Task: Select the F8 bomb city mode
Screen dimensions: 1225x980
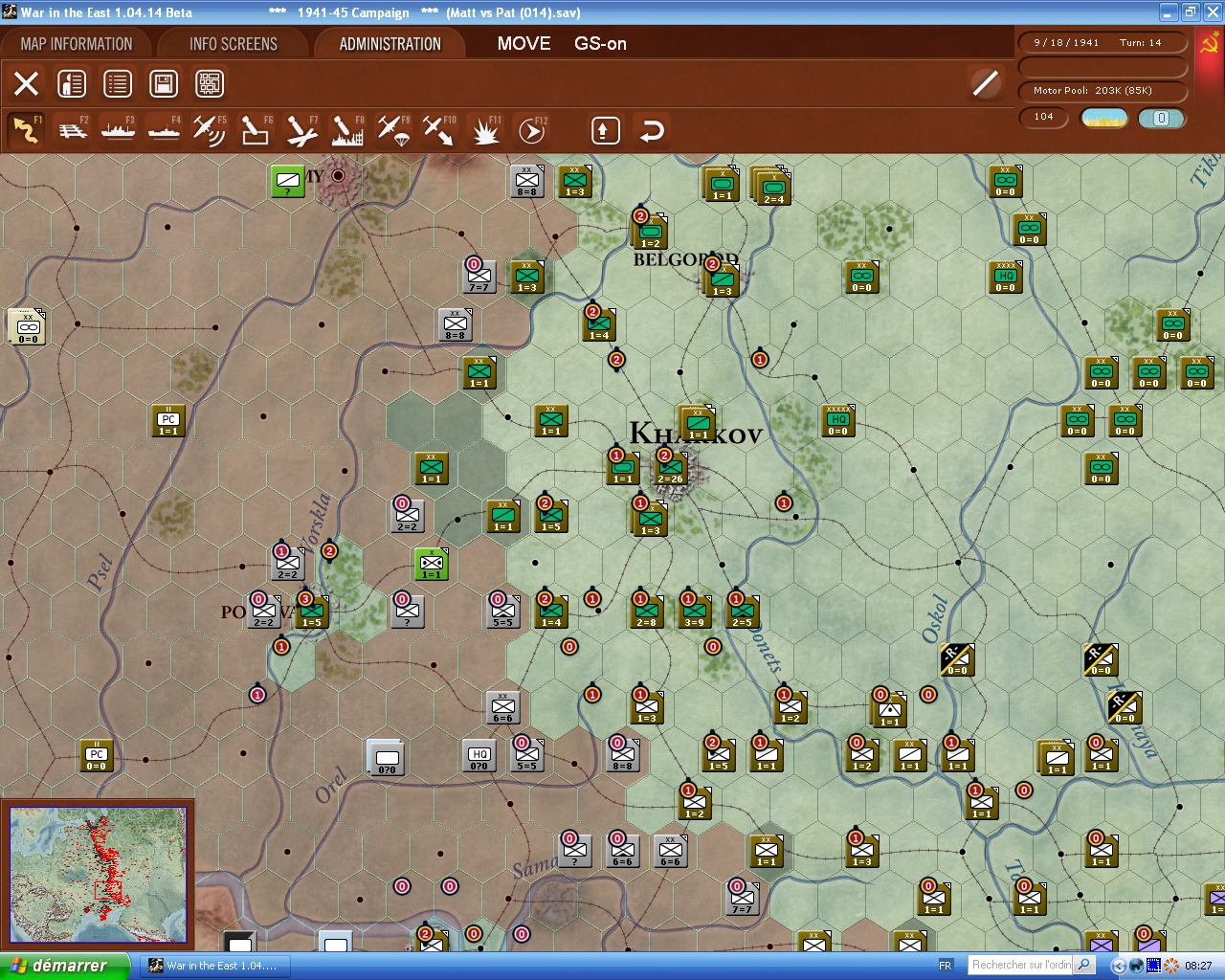Action: [347, 130]
